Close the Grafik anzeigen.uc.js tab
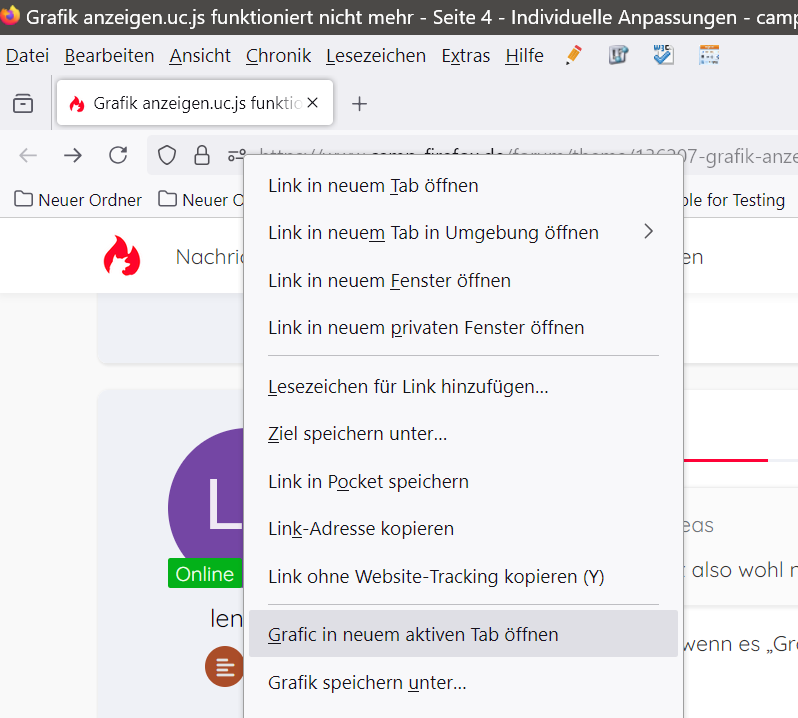This screenshot has width=798, height=718. pos(313,103)
